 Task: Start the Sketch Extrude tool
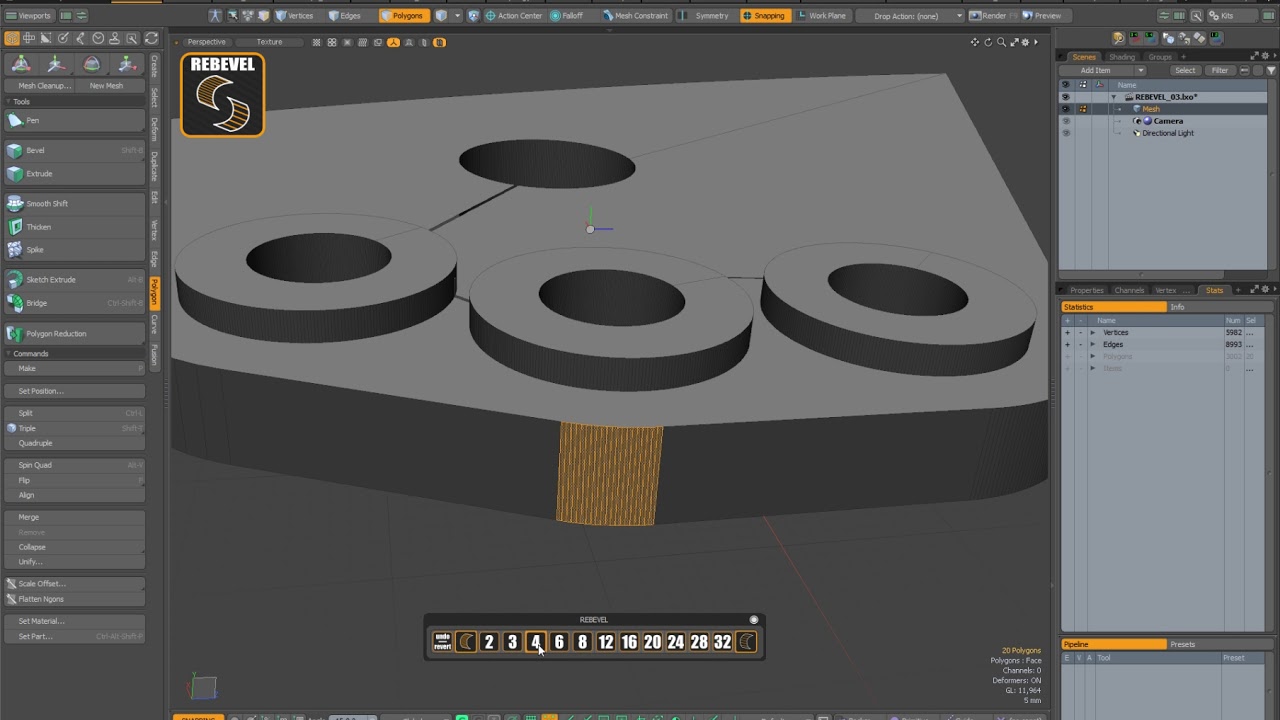74,279
